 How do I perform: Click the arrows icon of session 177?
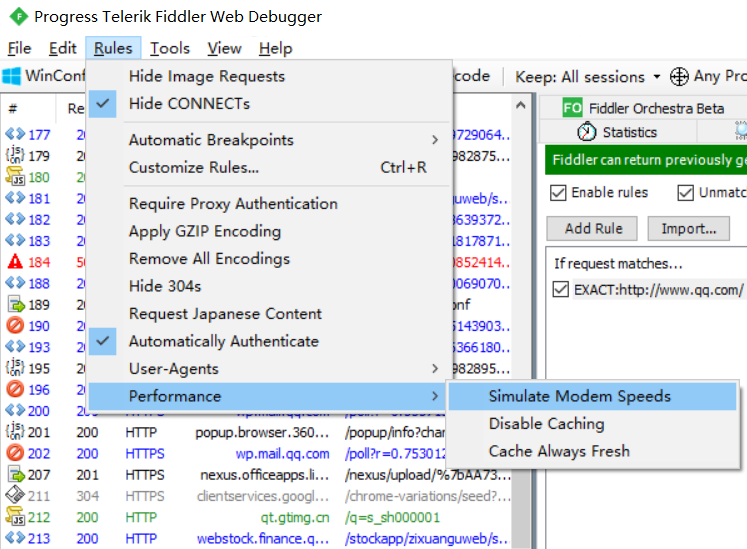tap(15, 134)
